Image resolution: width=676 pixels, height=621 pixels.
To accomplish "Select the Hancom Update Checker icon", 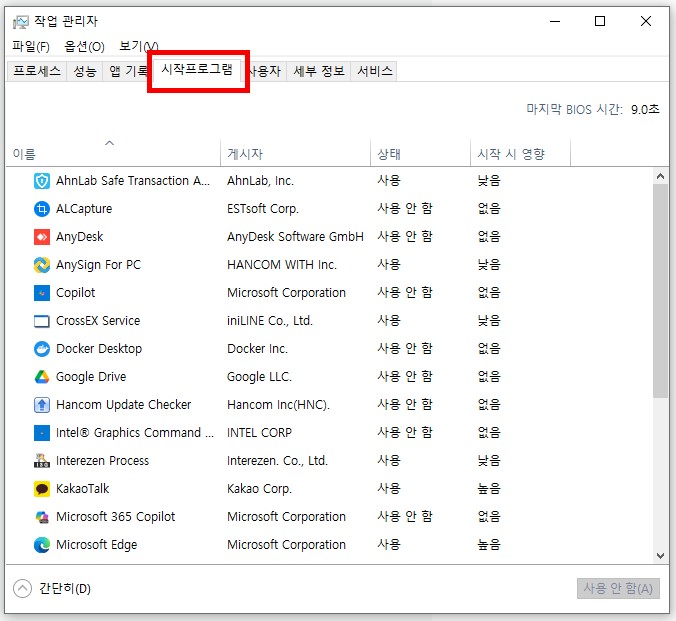I will 42,405.
